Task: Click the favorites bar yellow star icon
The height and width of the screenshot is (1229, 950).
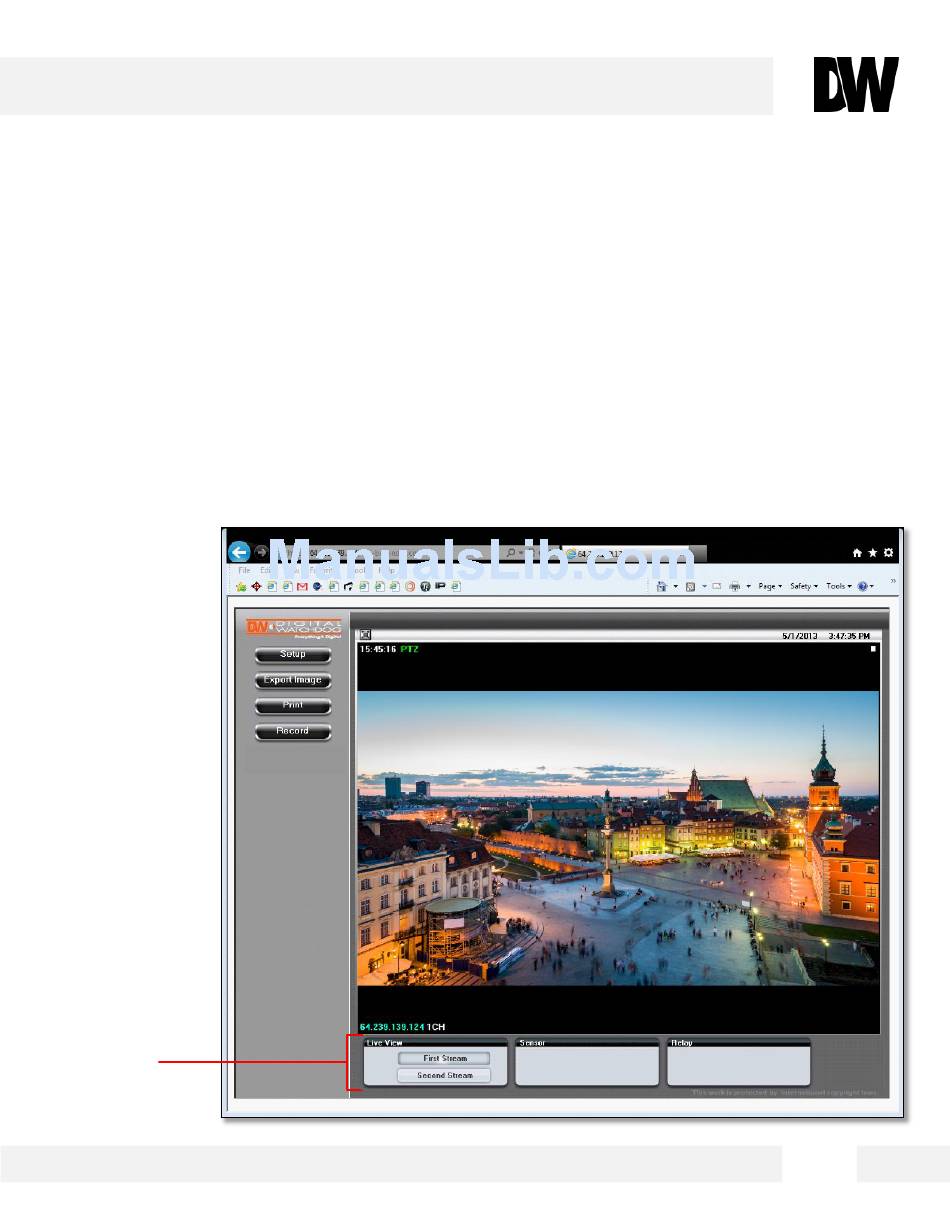Action: pyautogui.click(x=240, y=587)
